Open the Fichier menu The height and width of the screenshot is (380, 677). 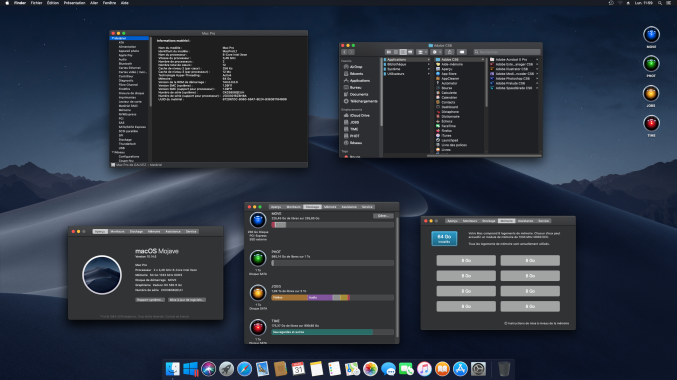pos(36,3)
